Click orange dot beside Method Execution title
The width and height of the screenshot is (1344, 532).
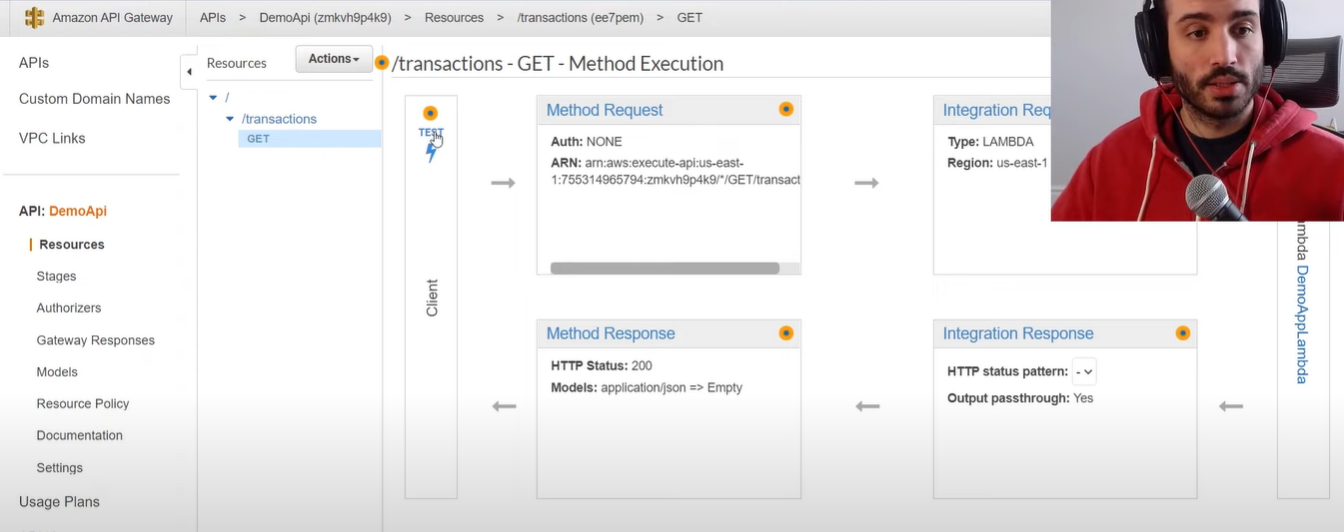381,63
